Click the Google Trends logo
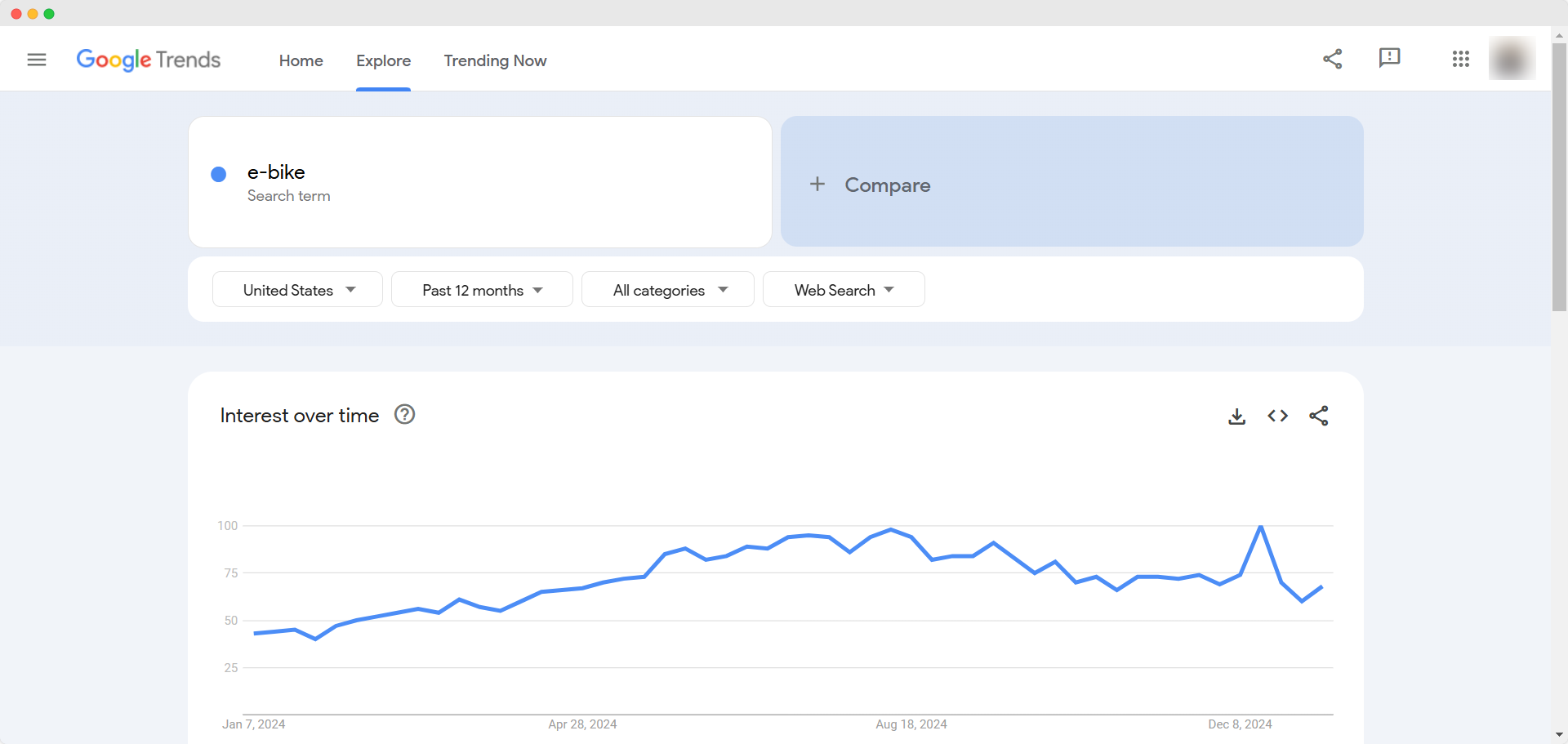This screenshot has height=744, width=1568. point(149,60)
